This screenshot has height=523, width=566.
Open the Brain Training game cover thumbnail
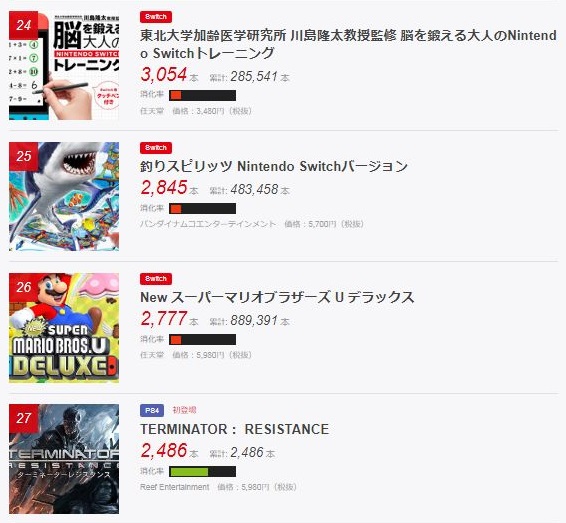[x=64, y=65]
